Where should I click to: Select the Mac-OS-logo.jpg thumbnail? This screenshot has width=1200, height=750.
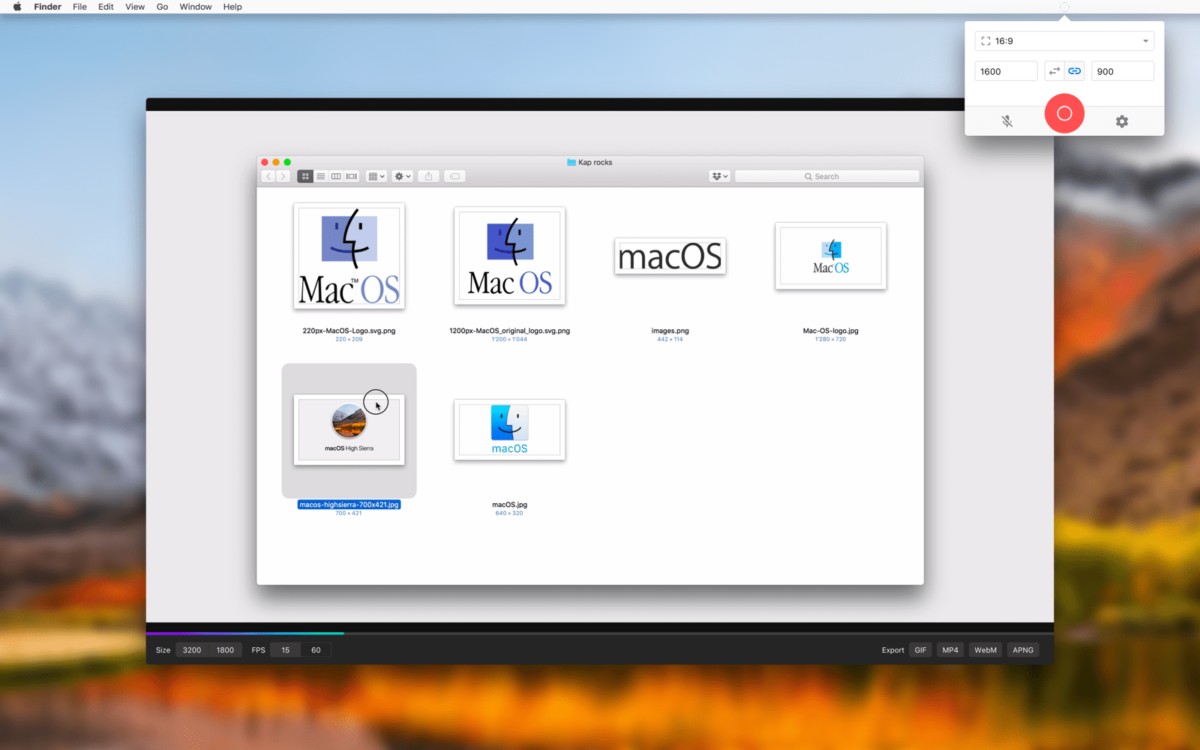point(831,256)
